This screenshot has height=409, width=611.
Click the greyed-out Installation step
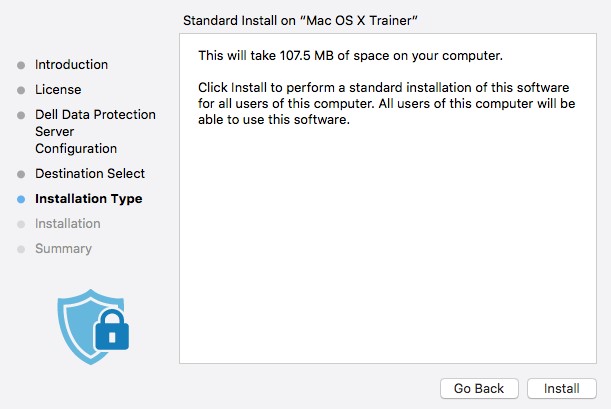(67, 224)
